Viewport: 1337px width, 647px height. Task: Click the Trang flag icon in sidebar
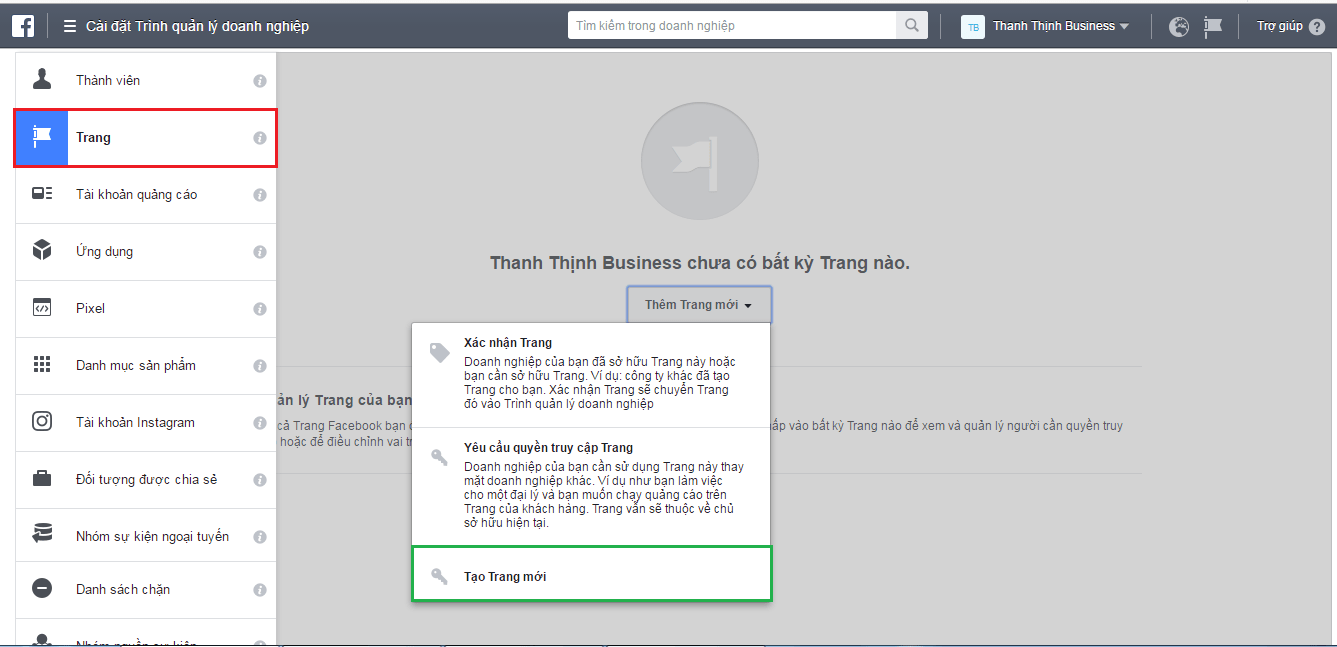pos(42,137)
